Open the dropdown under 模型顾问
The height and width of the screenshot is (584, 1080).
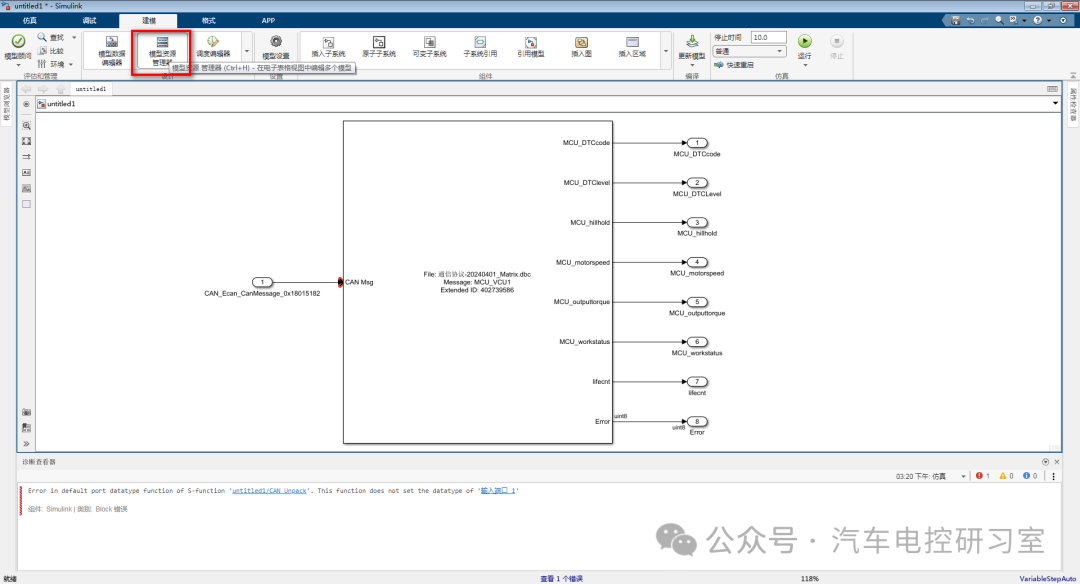point(18,62)
